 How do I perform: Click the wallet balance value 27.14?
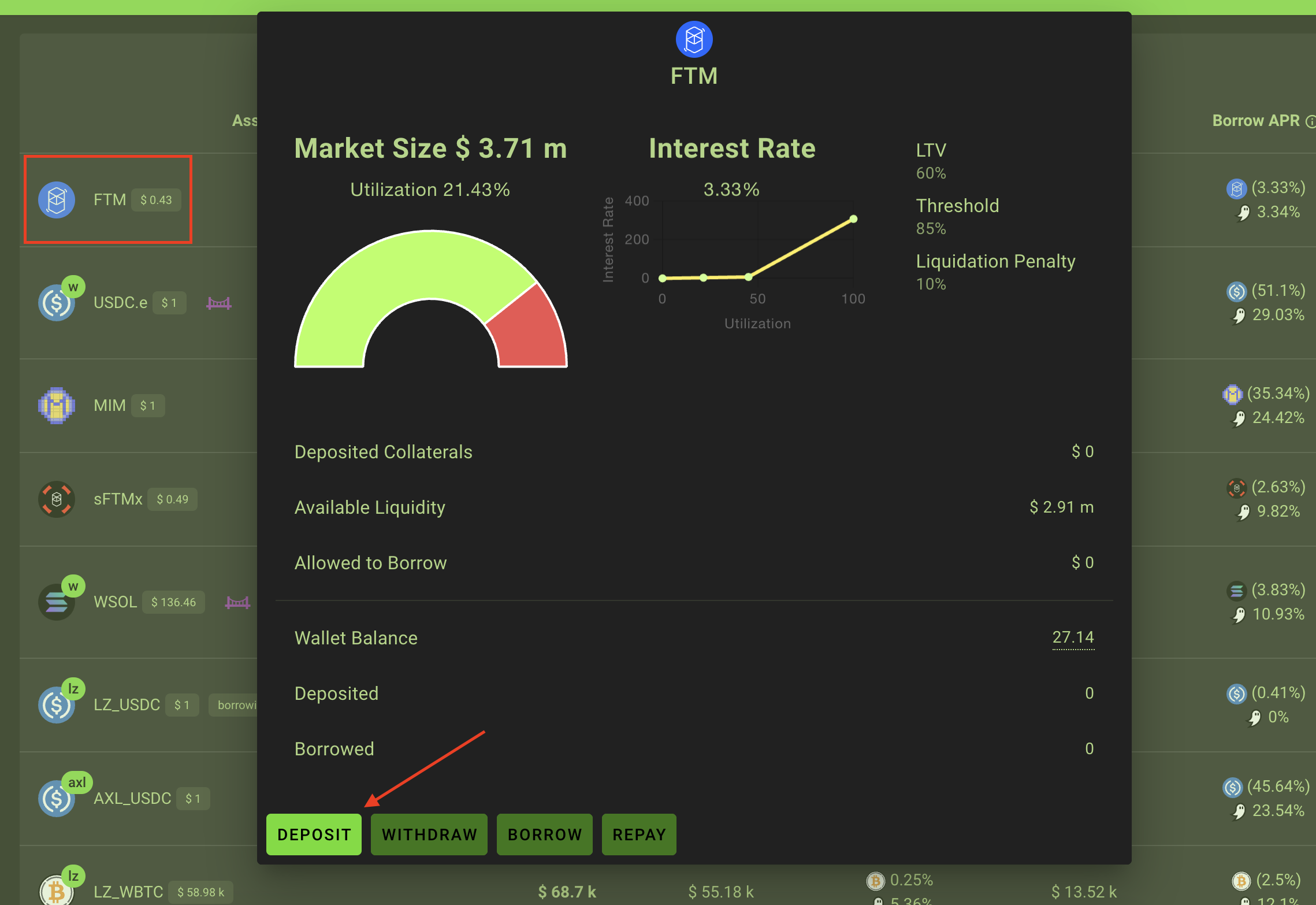(1072, 637)
